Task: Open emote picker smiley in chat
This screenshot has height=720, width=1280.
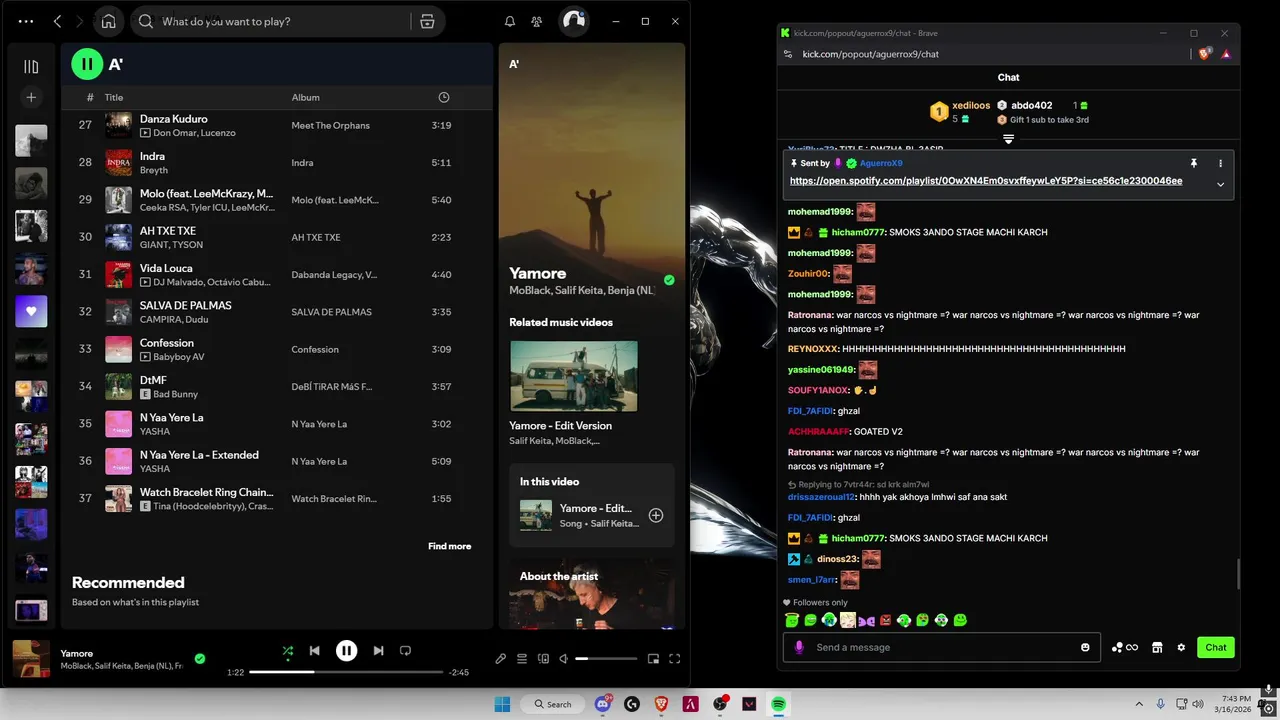Action: (x=1085, y=647)
